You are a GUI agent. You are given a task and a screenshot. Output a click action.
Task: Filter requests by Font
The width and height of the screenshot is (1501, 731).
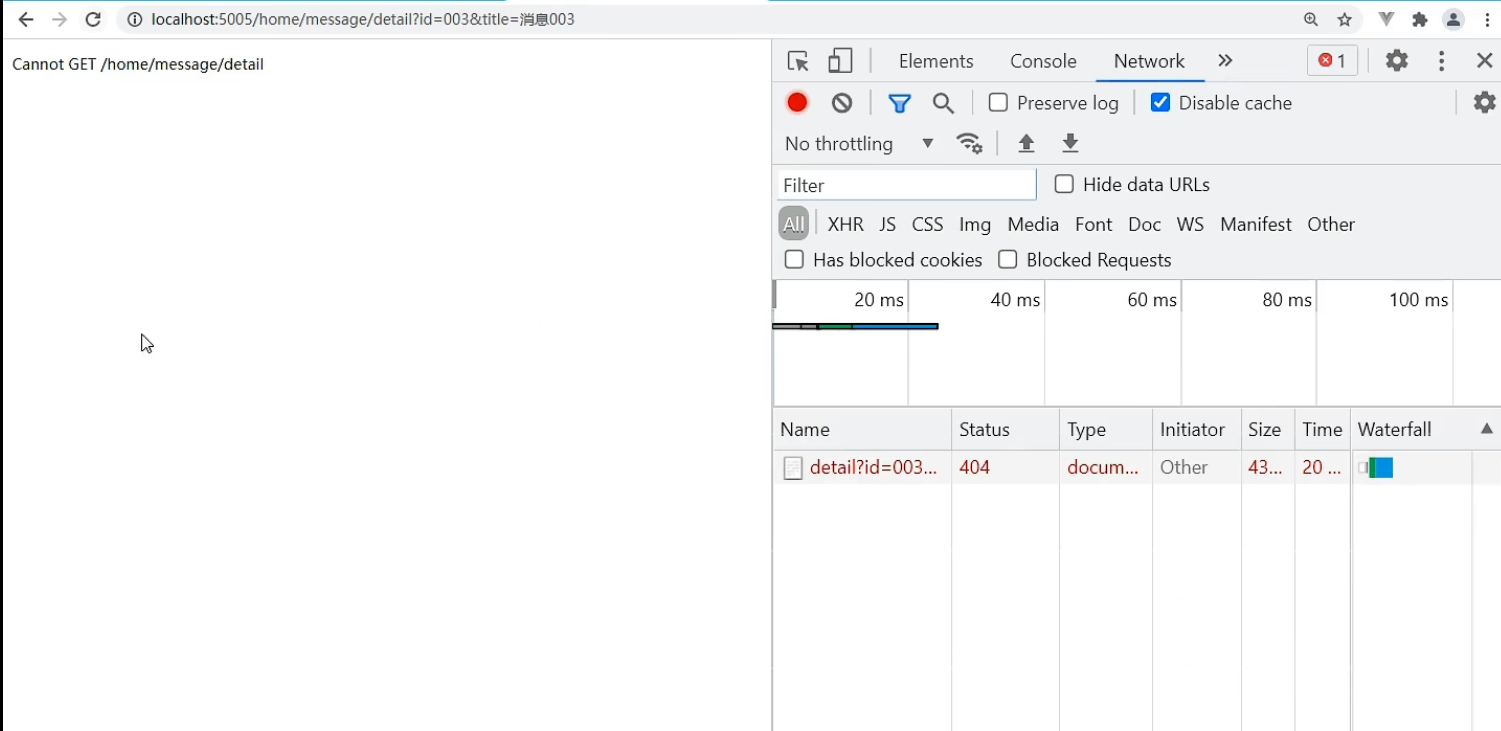click(1094, 224)
